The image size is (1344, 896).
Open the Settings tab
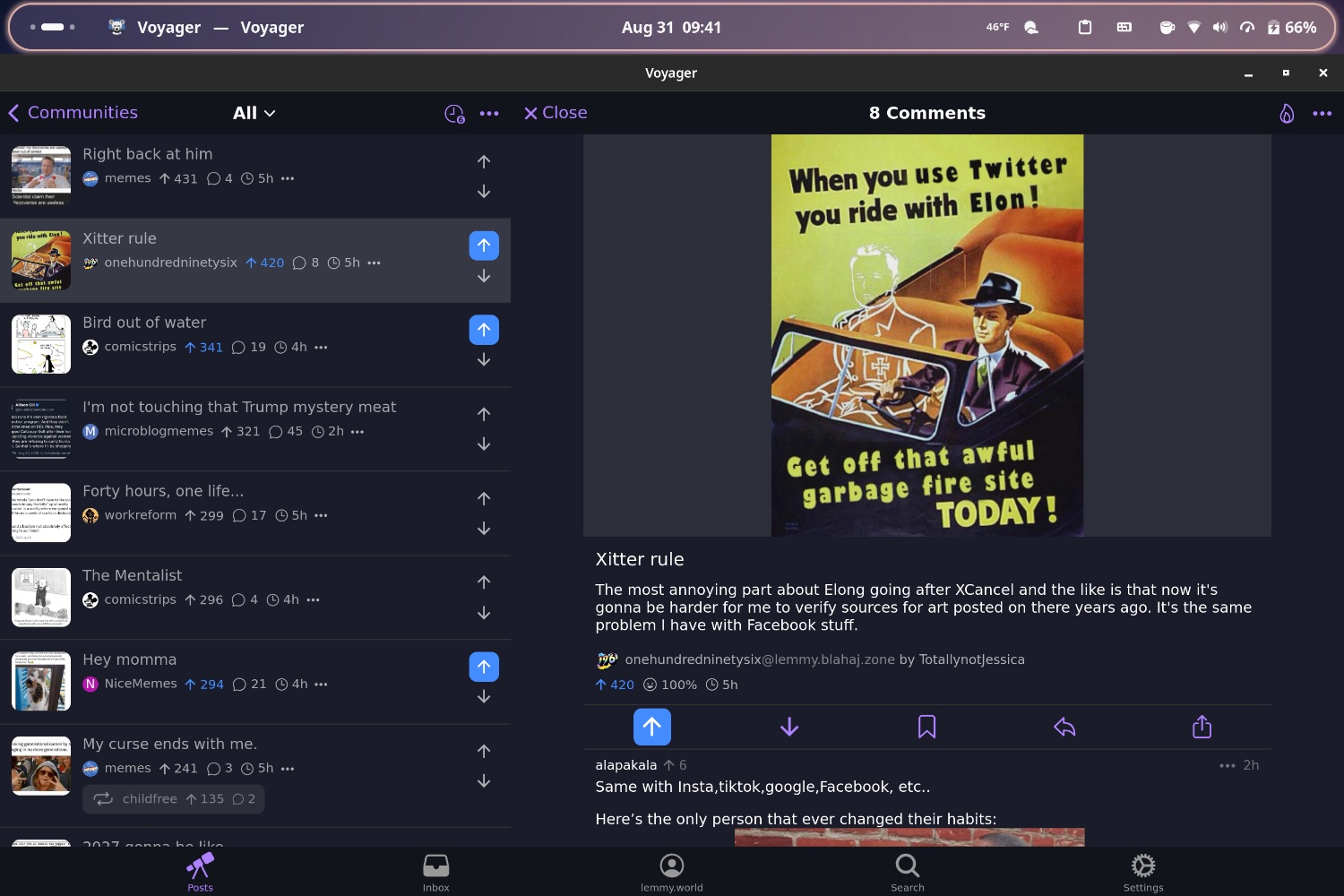tap(1143, 872)
